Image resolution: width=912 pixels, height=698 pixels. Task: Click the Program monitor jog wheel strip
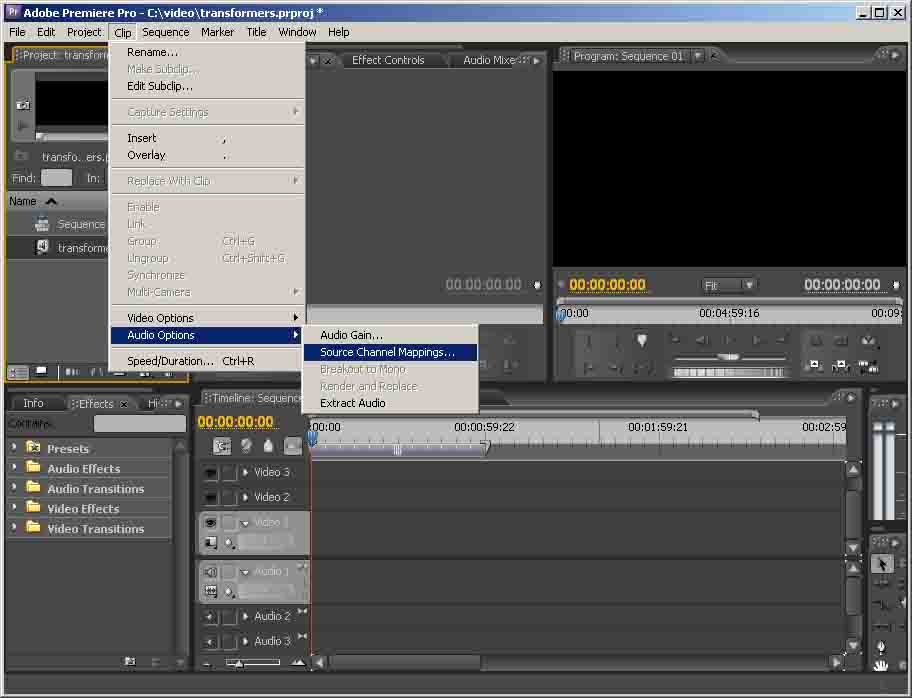coord(728,372)
